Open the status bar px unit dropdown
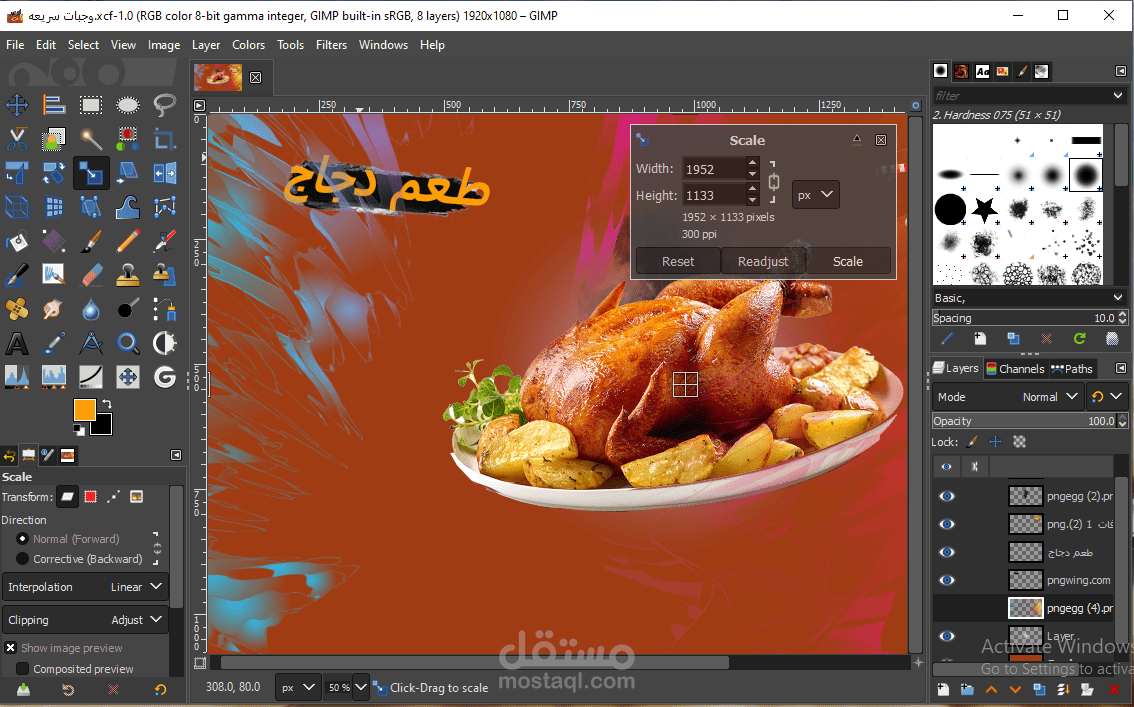The image size is (1134, 707). click(x=297, y=687)
